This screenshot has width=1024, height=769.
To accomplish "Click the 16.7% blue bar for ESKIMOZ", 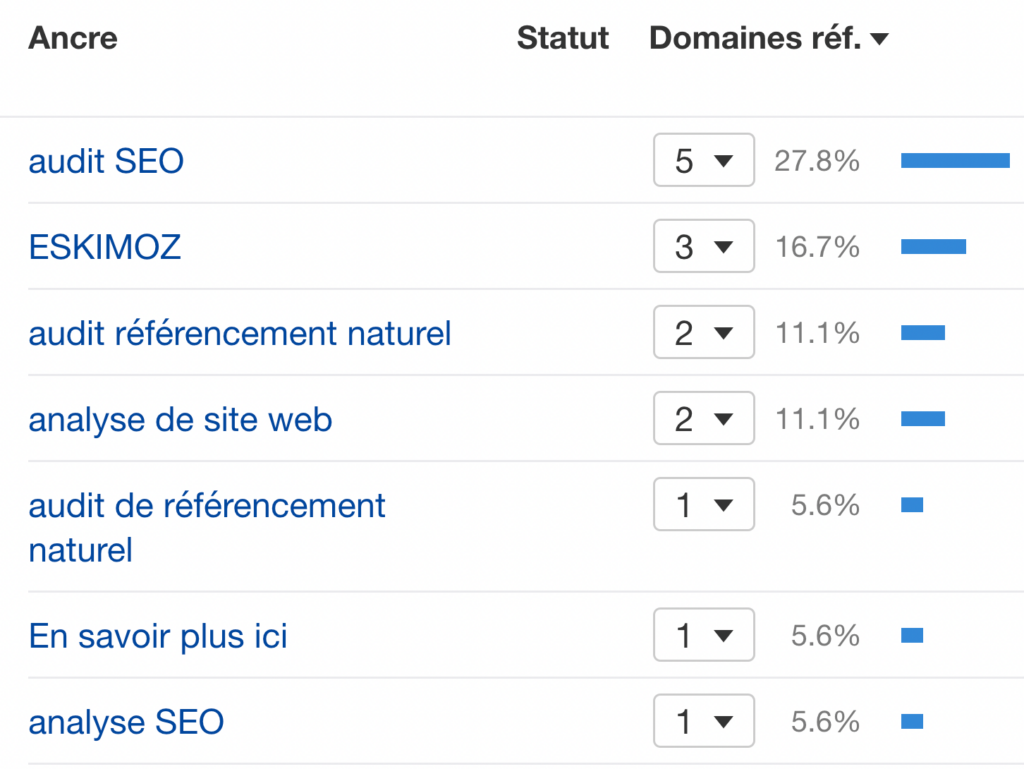I will [933, 246].
